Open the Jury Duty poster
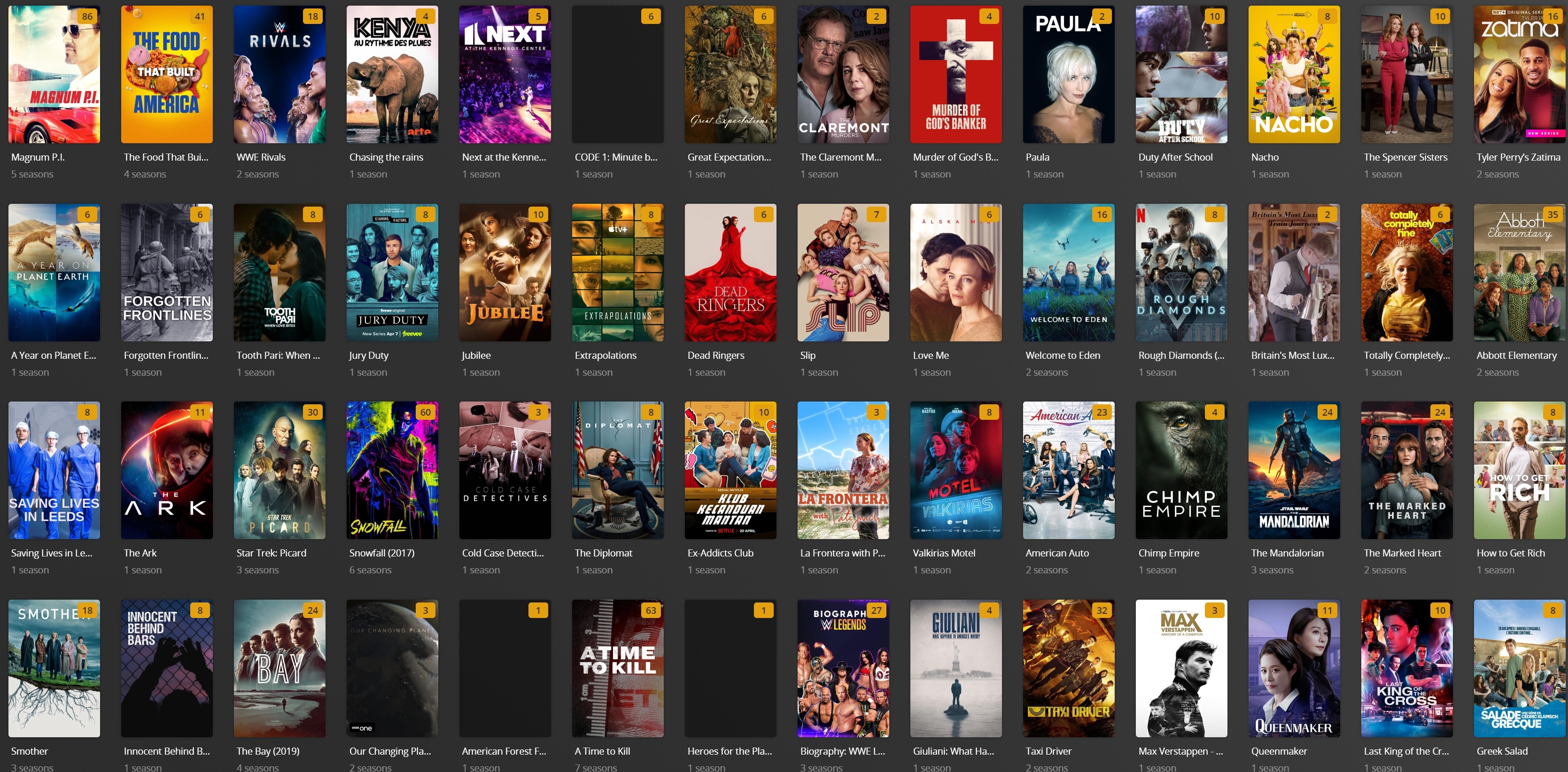Viewport: 1568px width, 772px height. (392, 272)
